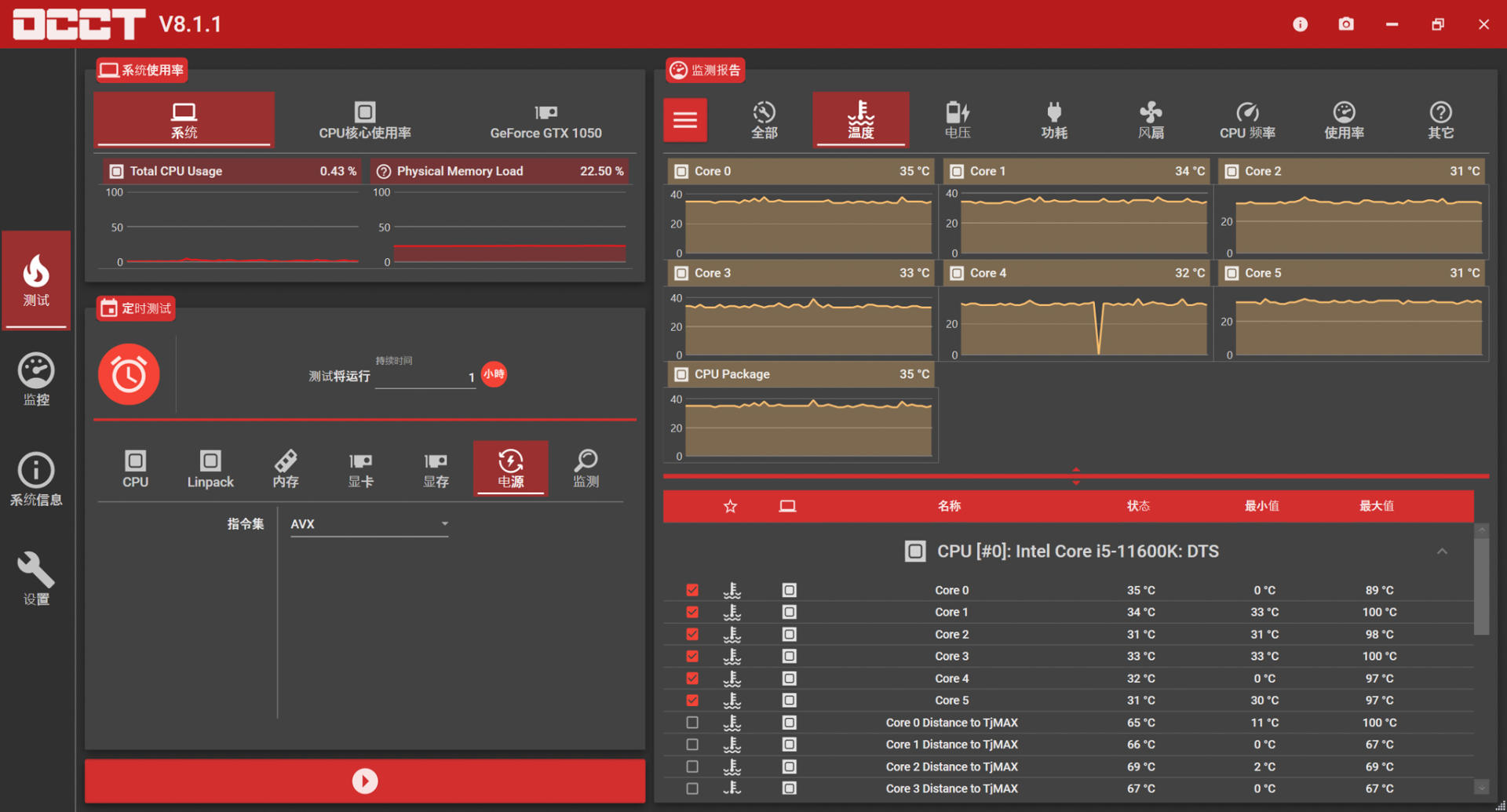Click the chip icon in Core 5 row

point(789,700)
